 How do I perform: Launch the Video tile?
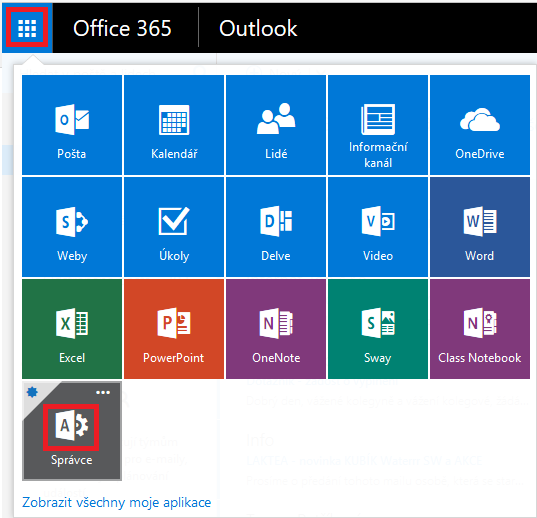(378, 227)
